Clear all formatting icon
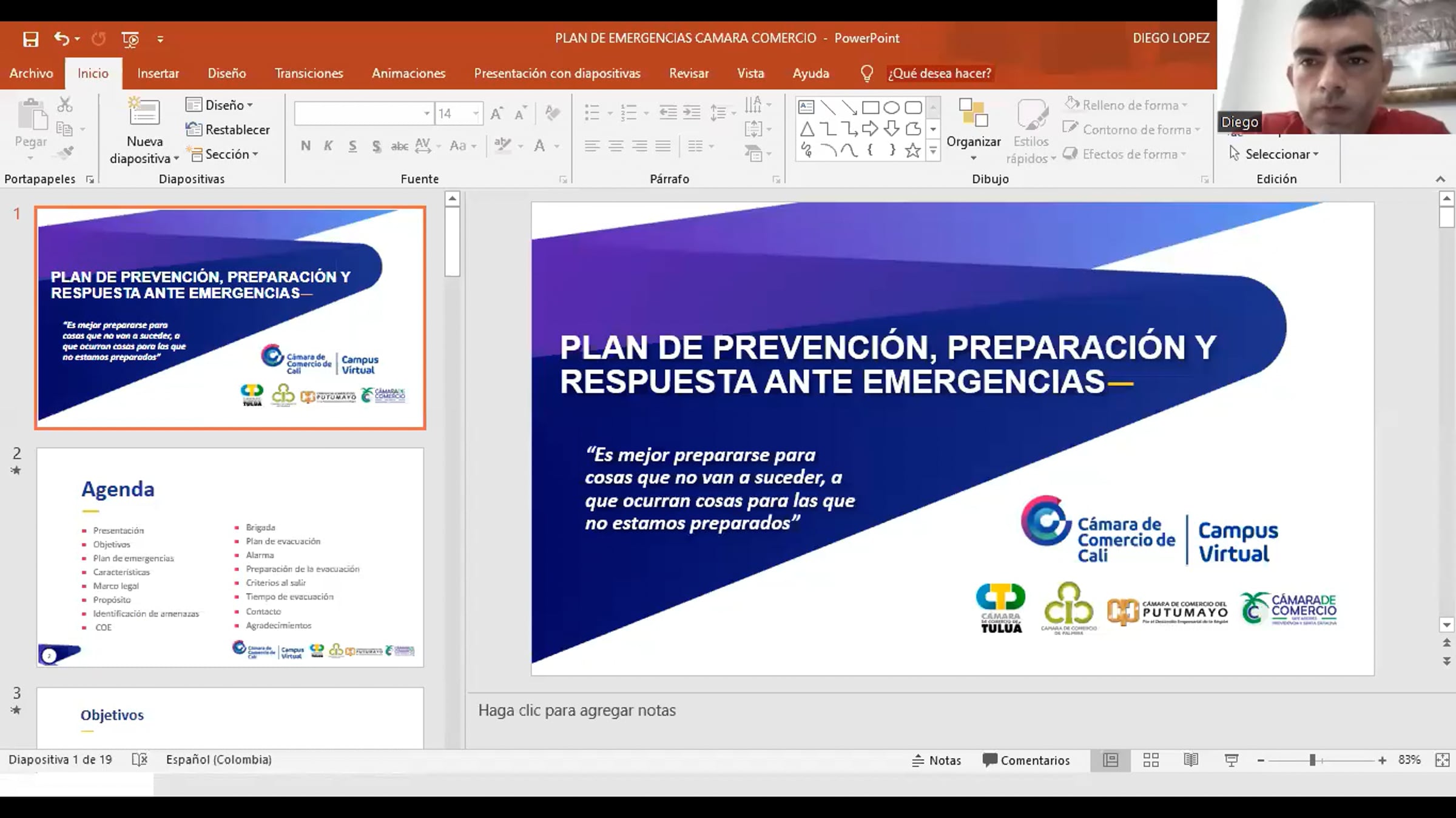The width and height of the screenshot is (1456, 818). click(x=552, y=113)
